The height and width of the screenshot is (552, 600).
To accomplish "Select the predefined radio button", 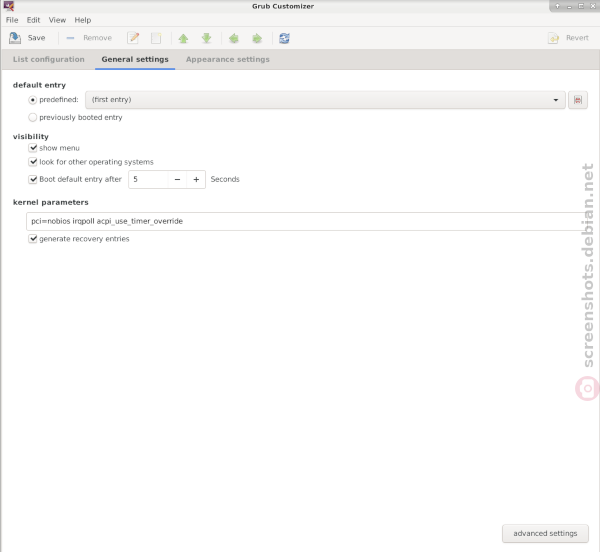I will coord(33,100).
